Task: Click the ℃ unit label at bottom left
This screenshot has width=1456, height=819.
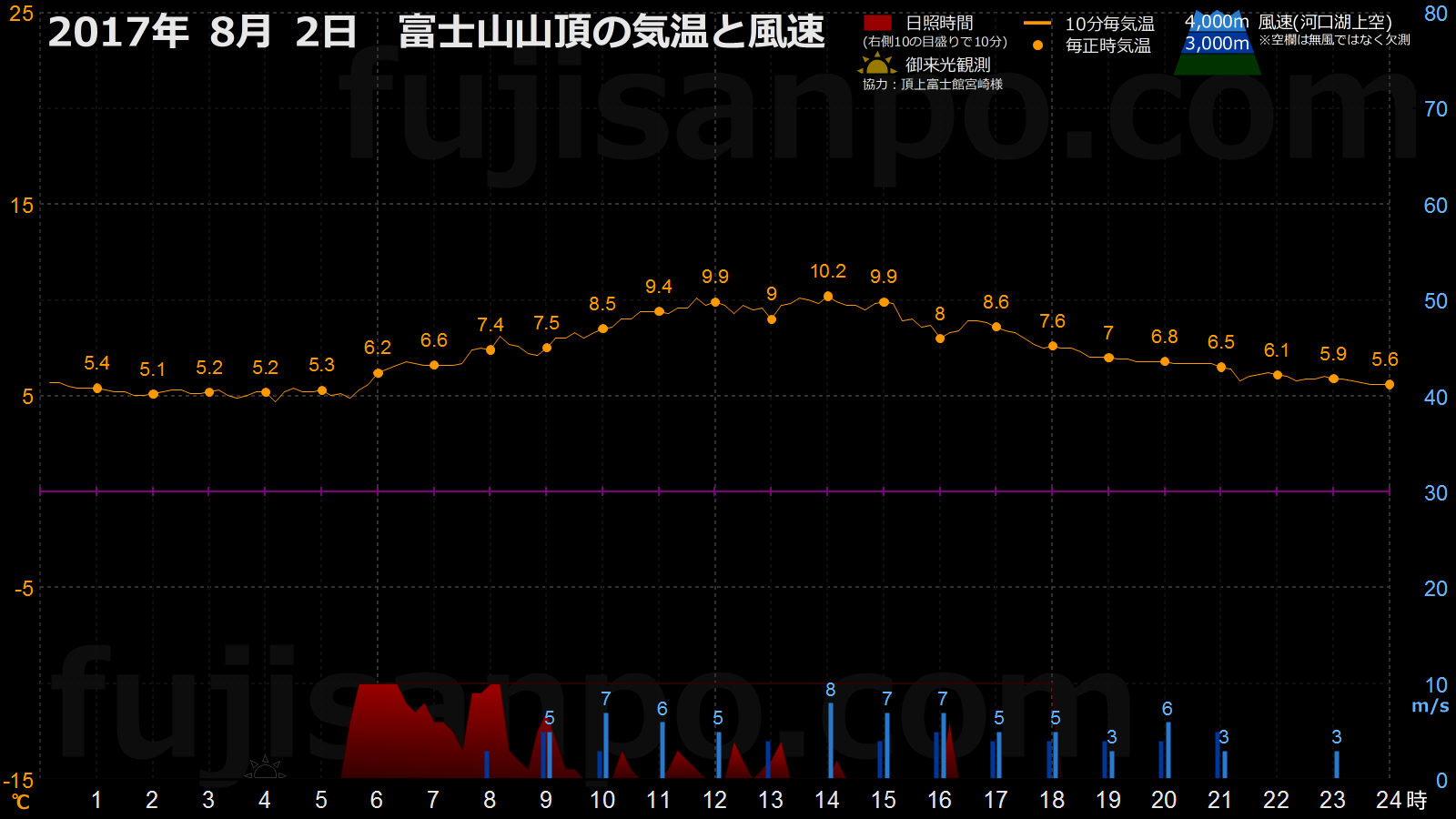Action: pyautogui.click(x=20, y=802)
